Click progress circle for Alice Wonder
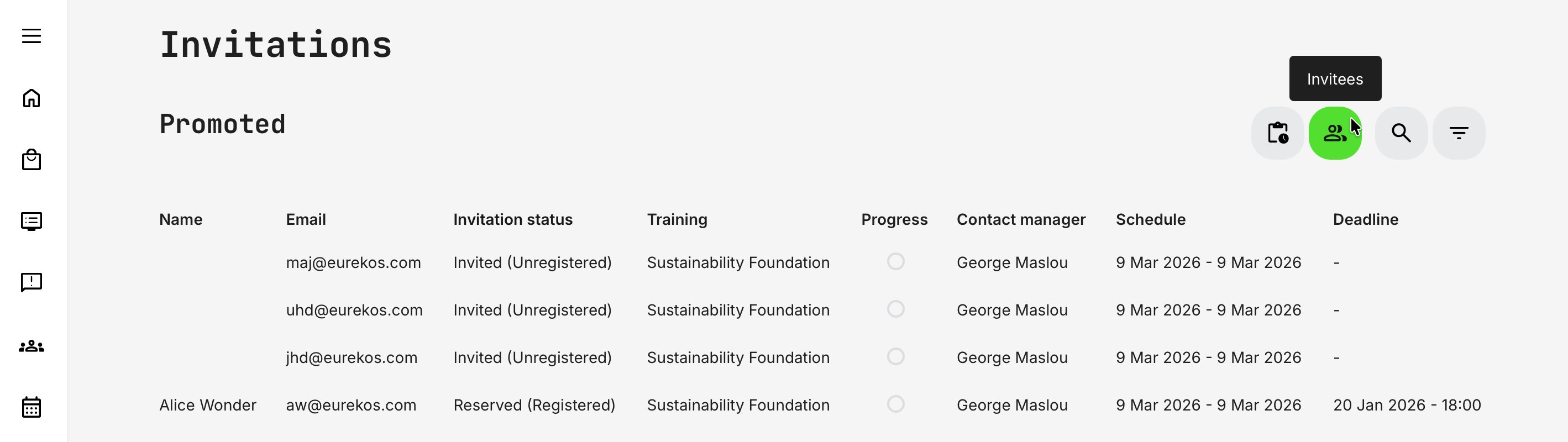 coord(895,404)
